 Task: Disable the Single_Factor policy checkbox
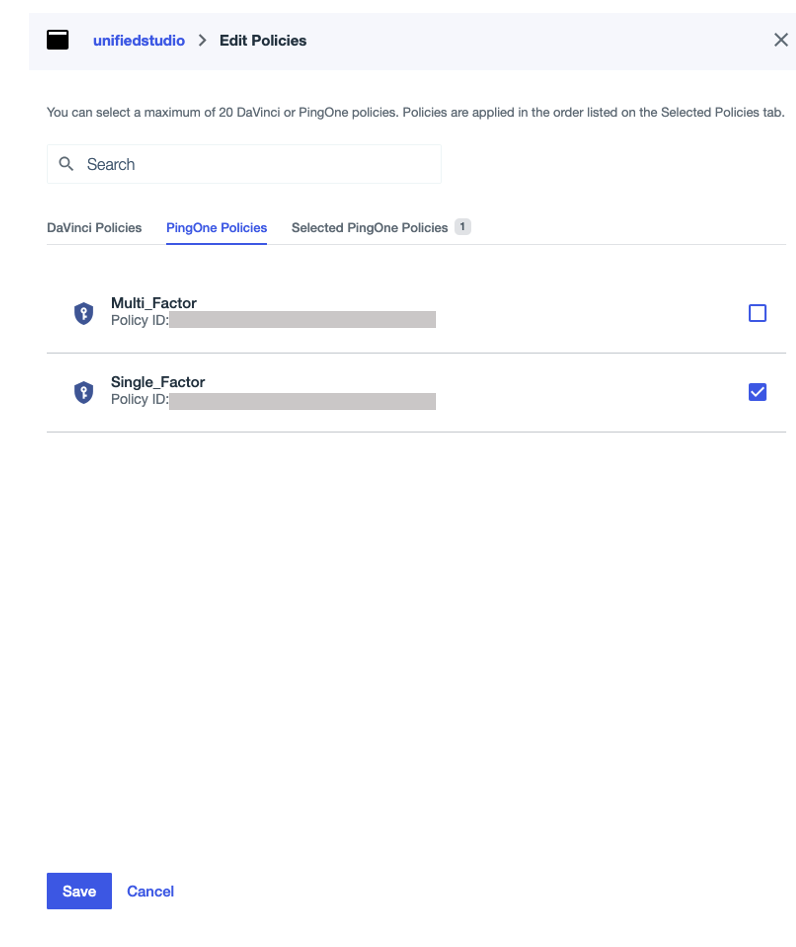point(757,392)
